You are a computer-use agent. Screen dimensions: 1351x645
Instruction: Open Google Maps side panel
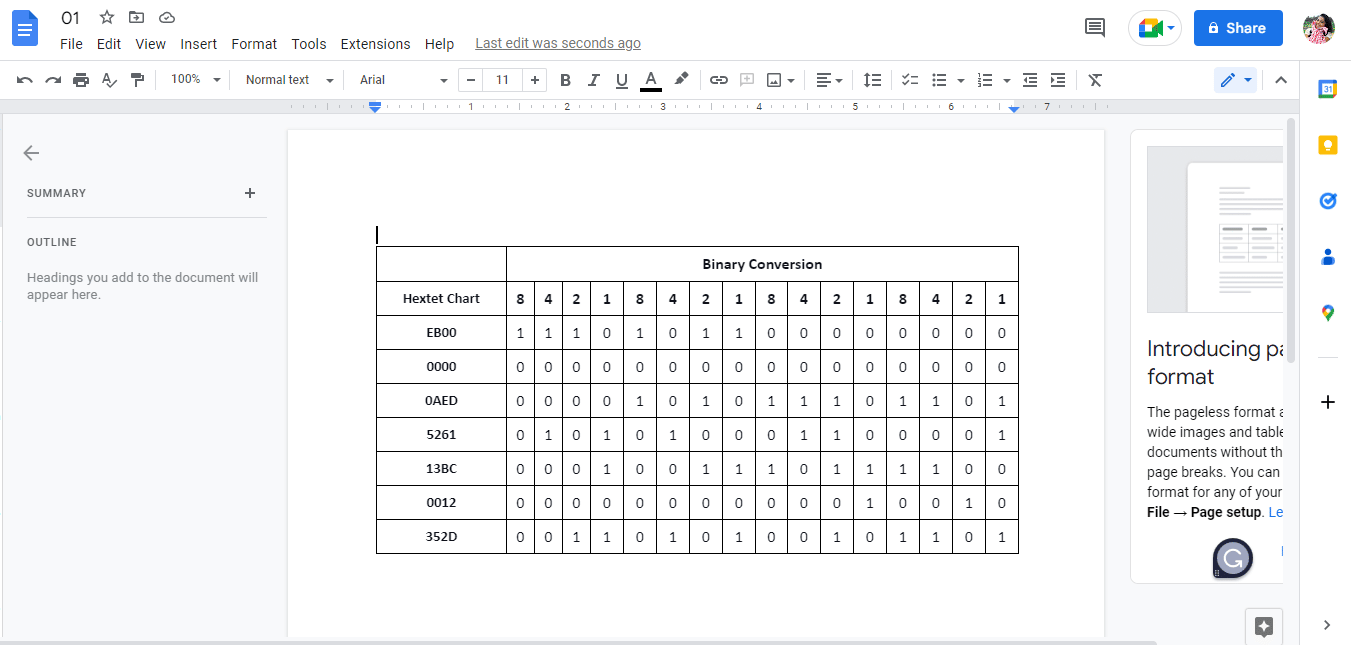(1328, 313)
